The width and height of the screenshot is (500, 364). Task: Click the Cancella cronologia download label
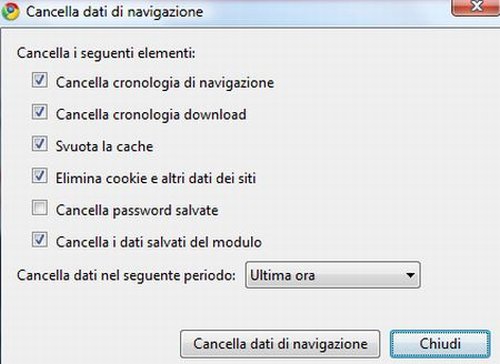tap(151, 115)
